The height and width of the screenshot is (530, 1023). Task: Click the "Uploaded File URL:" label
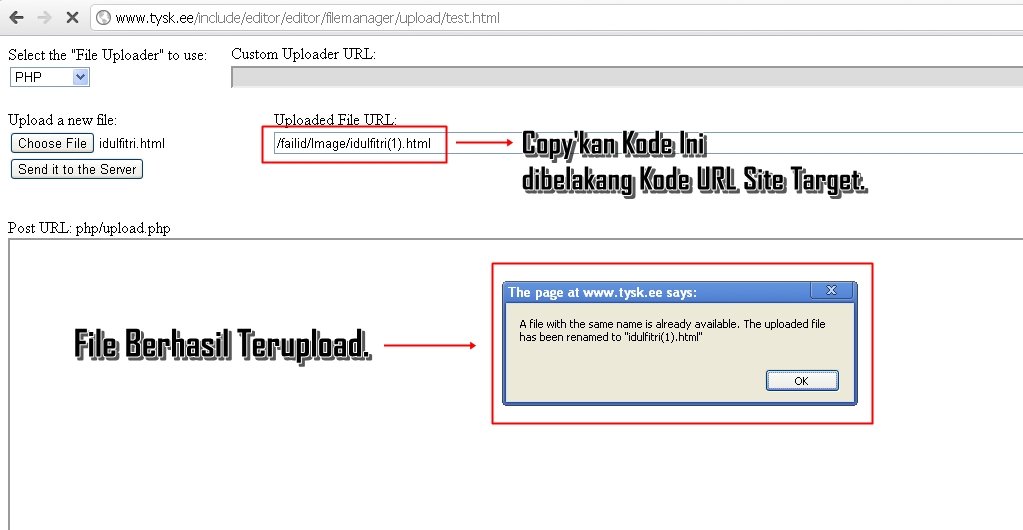tap(335, 120)
